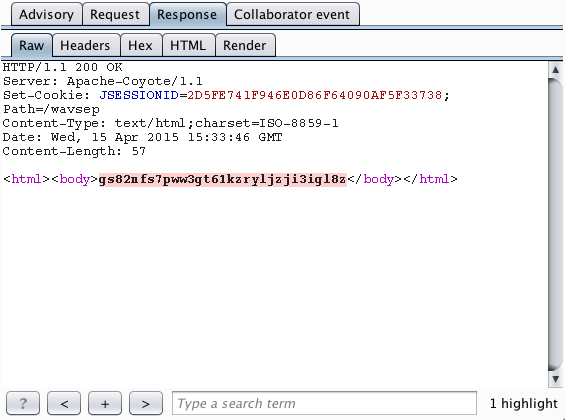Open the Hex view tab
565x420 pixels.
(141, 45)
